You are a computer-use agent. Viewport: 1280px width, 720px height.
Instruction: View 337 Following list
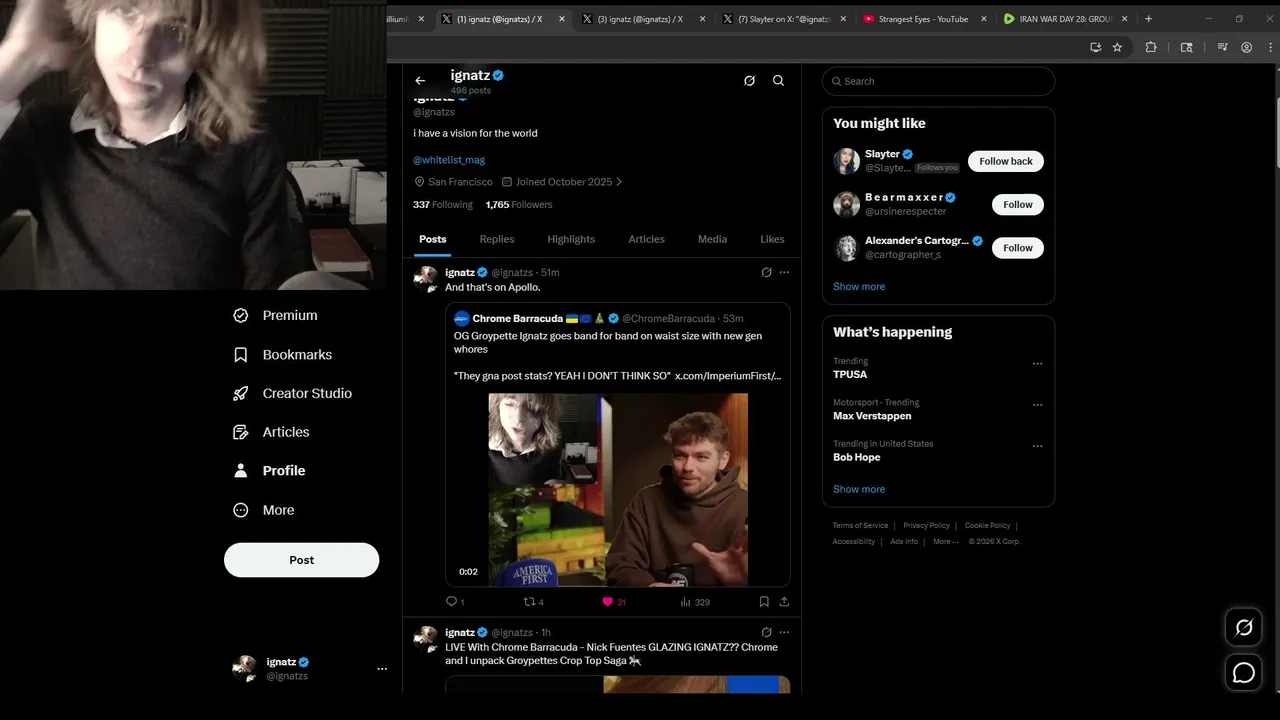click(443, 205)
